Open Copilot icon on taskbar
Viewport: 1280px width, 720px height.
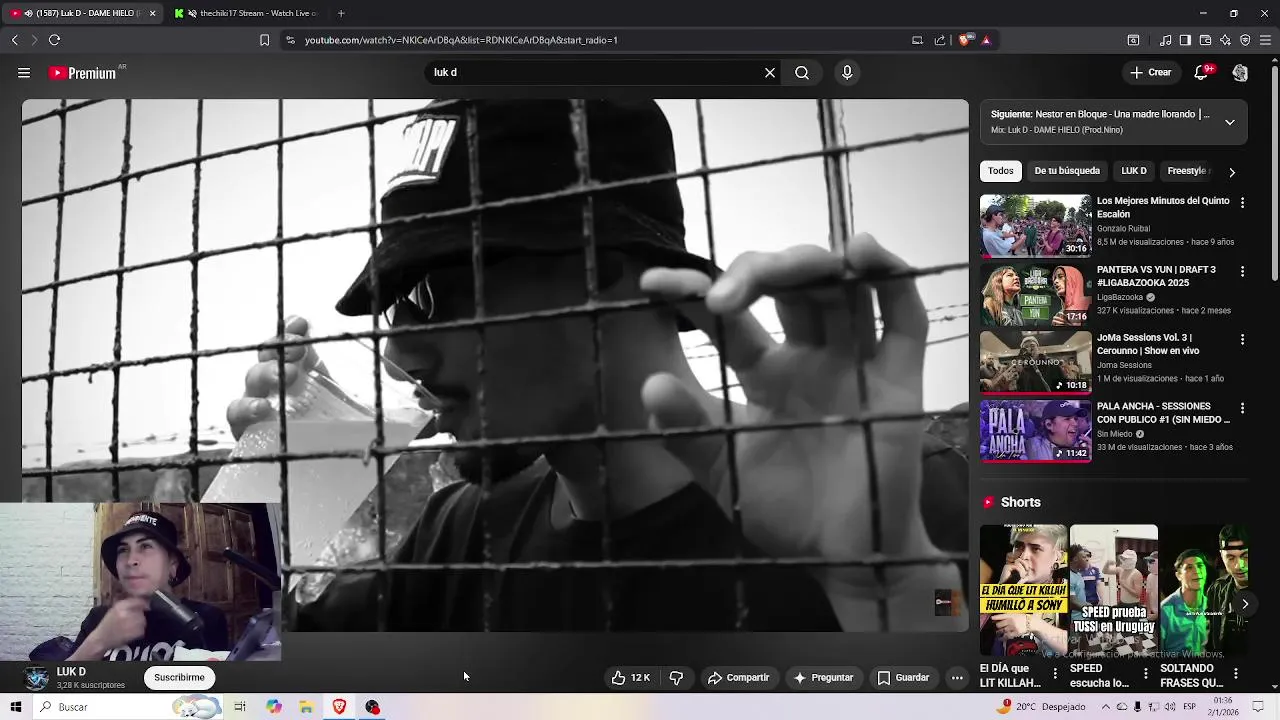tap(273, 707)
